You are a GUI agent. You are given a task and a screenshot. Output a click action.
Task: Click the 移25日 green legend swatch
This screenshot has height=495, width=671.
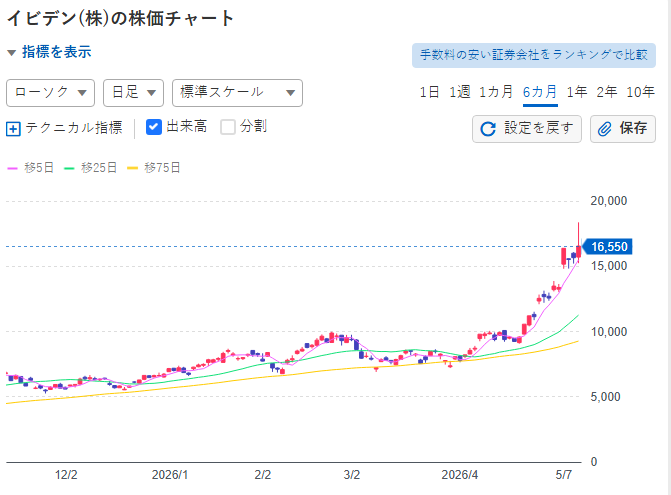(69, 168)
